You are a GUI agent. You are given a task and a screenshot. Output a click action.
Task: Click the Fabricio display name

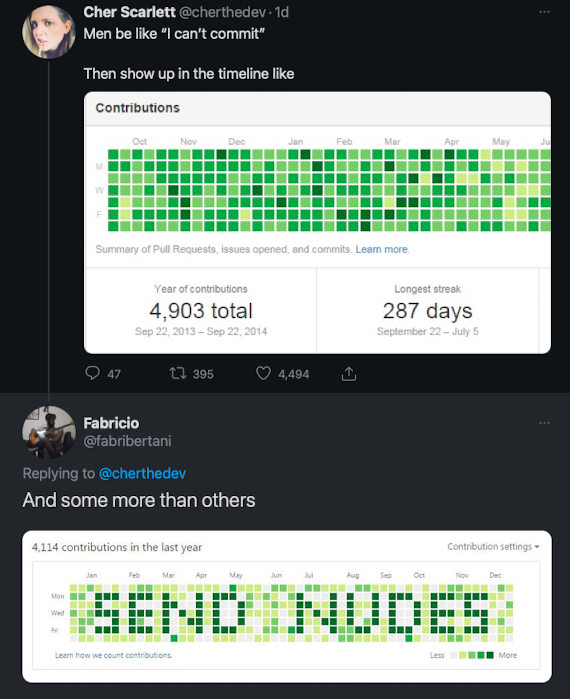pos(111,423)
